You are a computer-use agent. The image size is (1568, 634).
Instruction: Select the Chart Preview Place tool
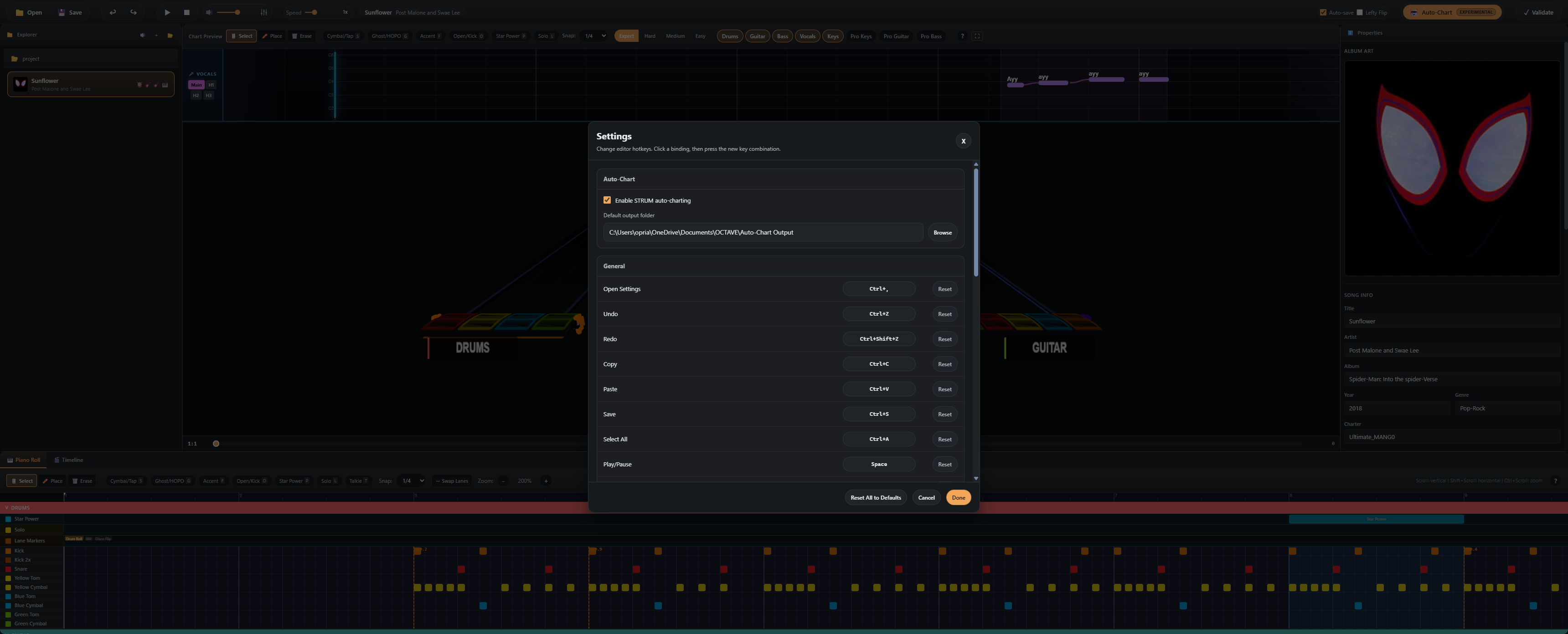tap(272, 36)
